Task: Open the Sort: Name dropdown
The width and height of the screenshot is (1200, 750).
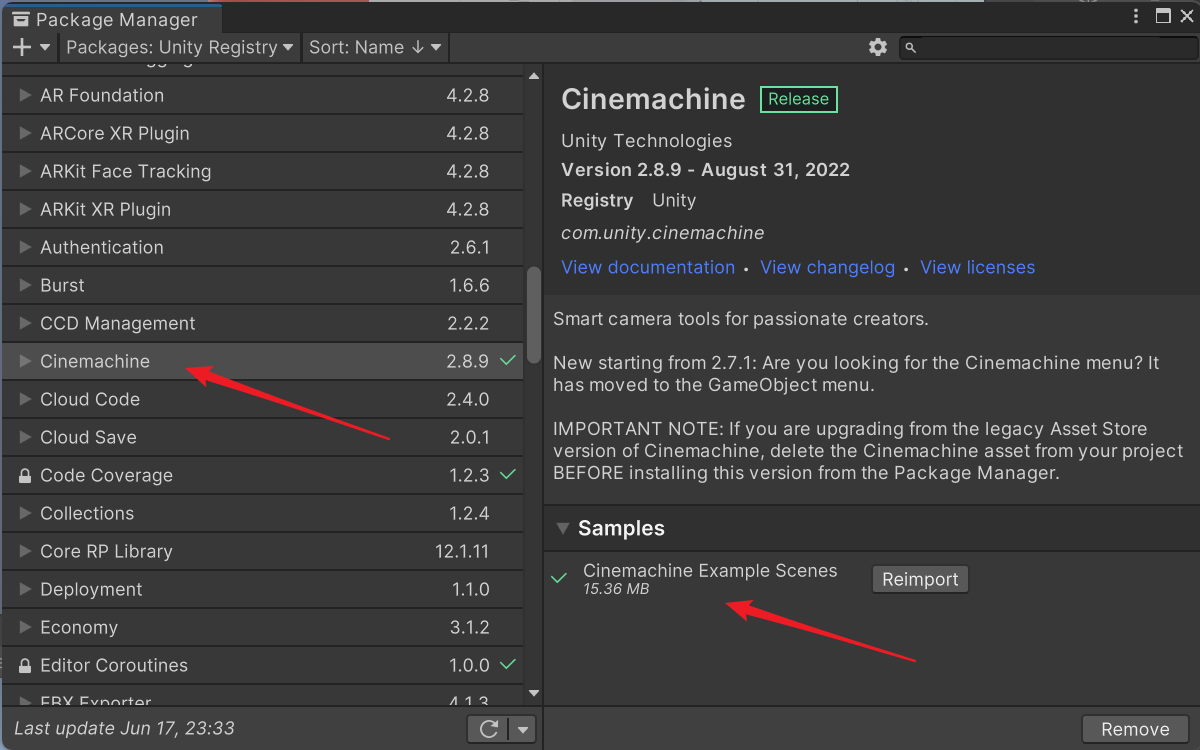Action: coord(375,47)
